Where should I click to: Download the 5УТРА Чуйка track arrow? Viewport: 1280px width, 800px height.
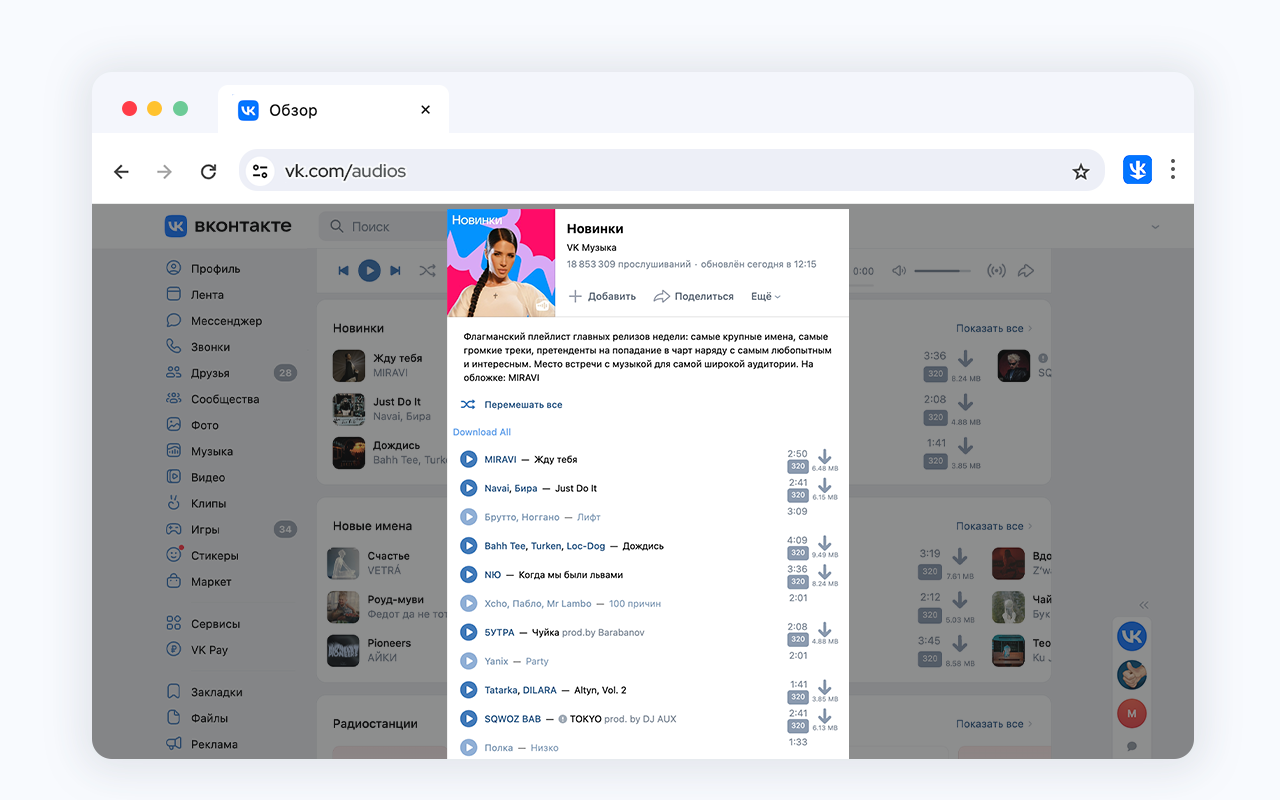click(x=825, y=630)
